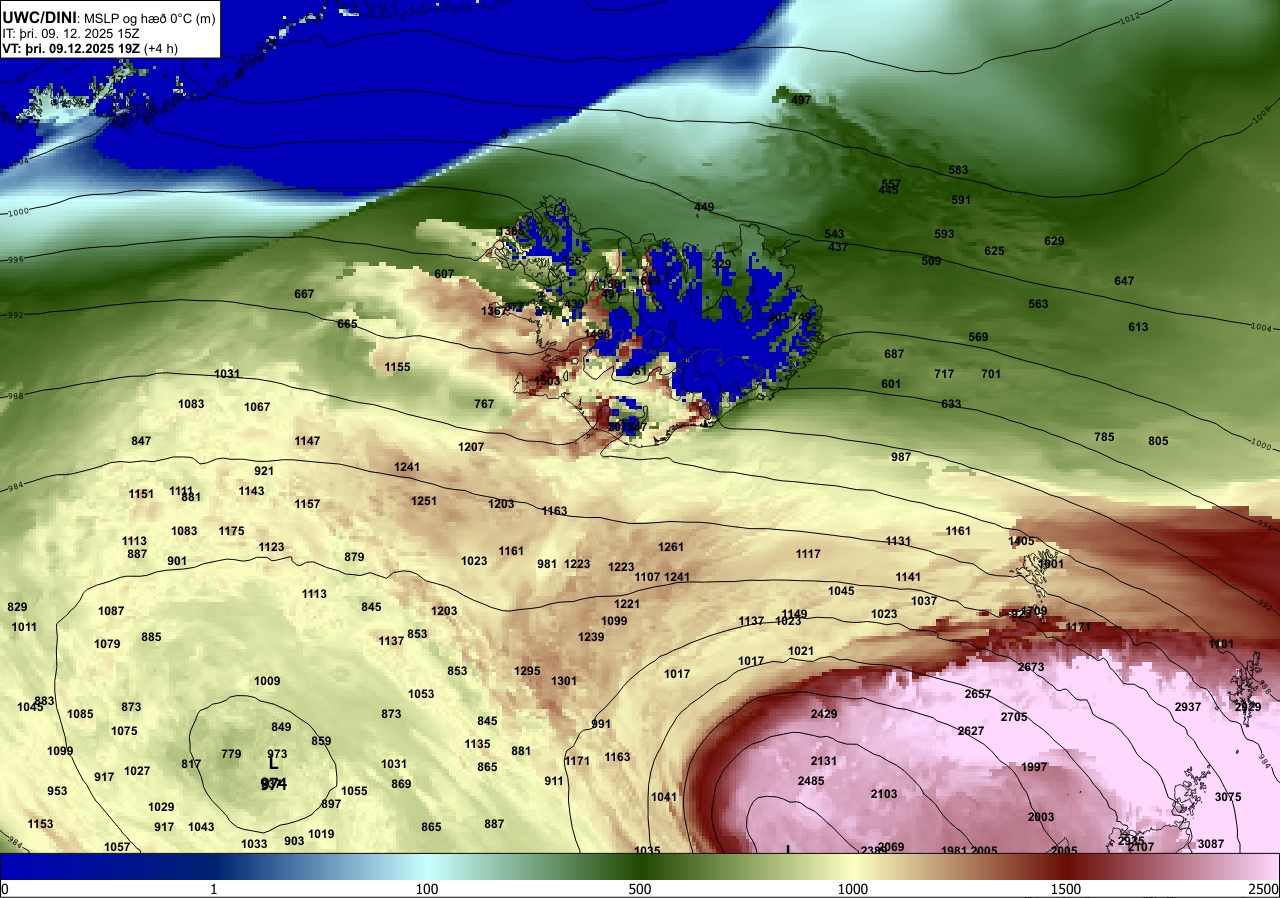Click the value '911'

(554, 781)
